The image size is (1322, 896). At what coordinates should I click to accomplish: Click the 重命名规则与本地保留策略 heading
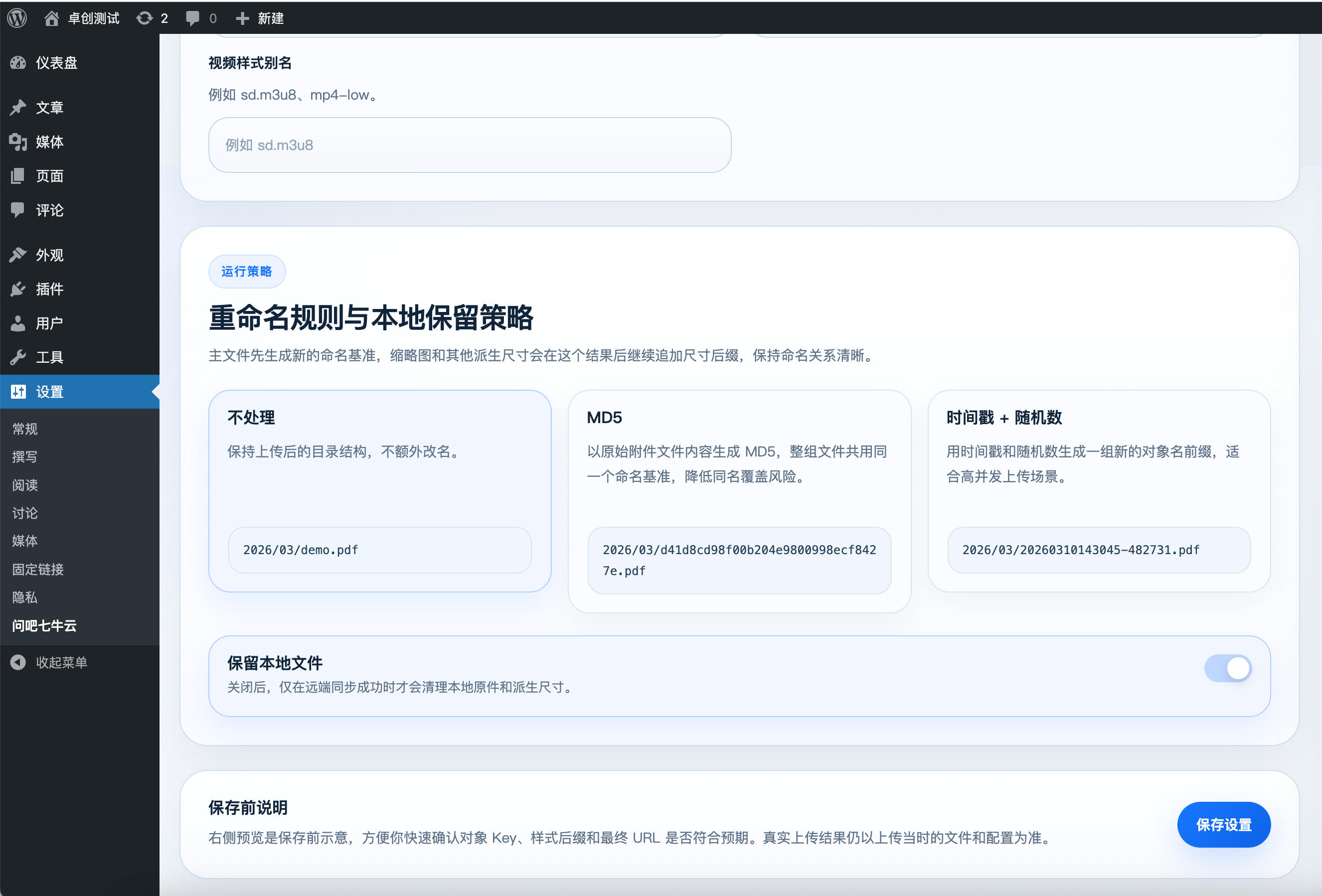[x=371, y=317]
